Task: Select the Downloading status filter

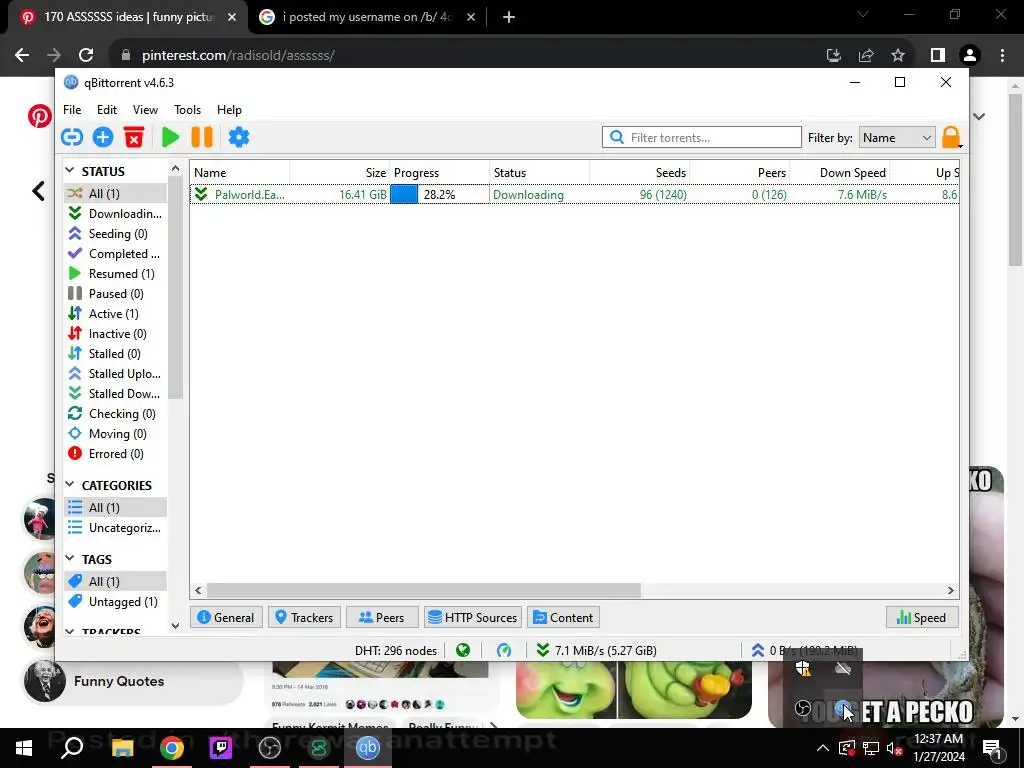Action: tap(116, 214)
